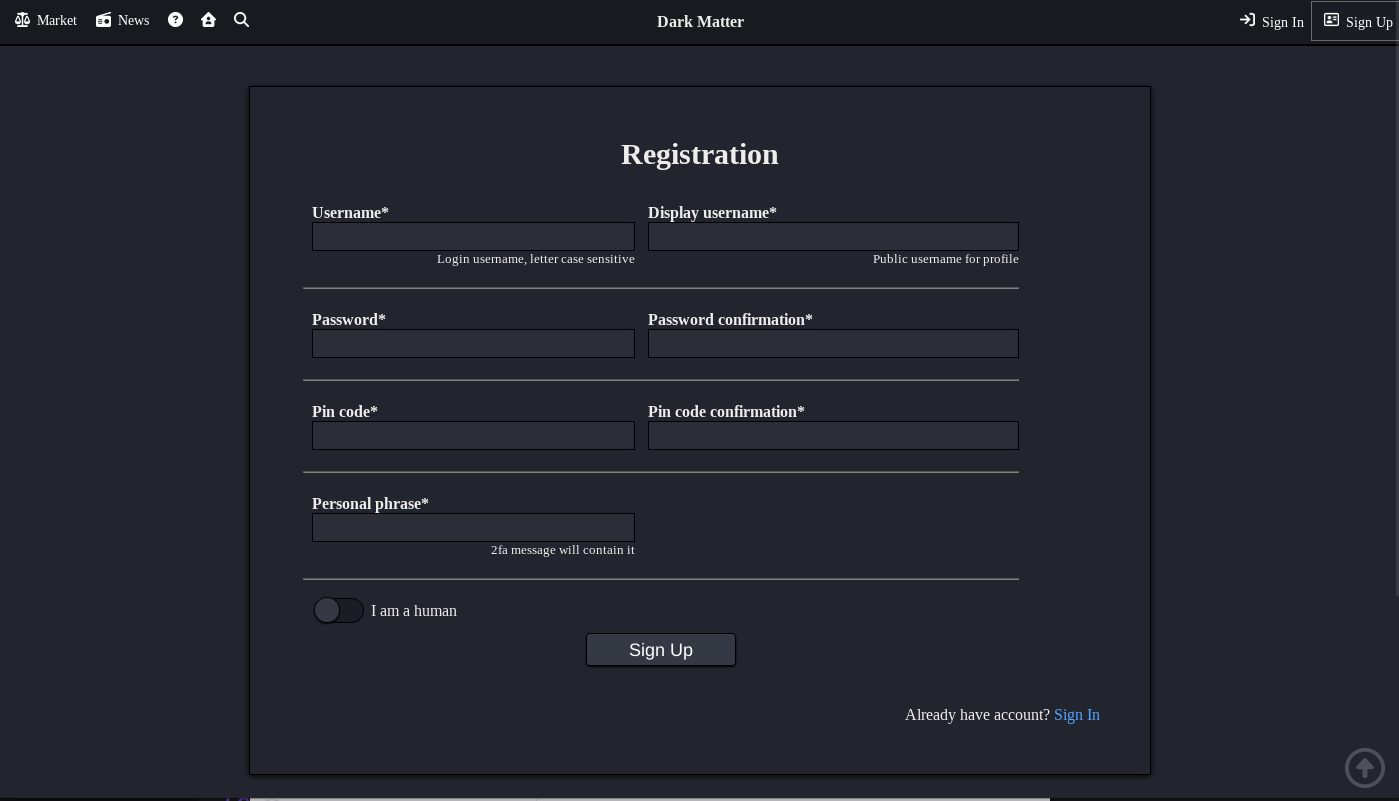Select the Password input box
The width and height of the screenshot is (1399, 801).
click(473, 343)
